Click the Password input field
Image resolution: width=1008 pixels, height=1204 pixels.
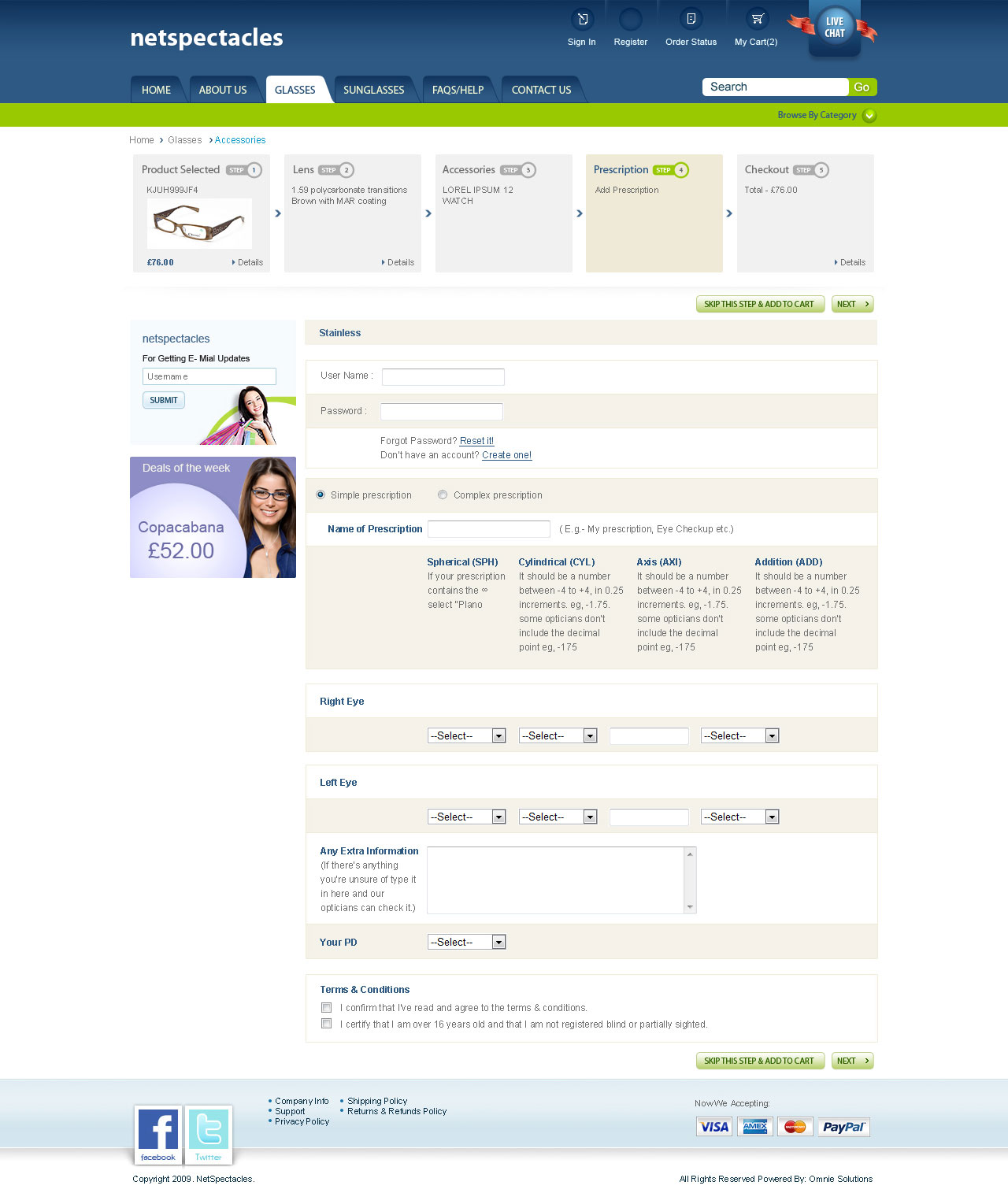[x=441, y=411]
